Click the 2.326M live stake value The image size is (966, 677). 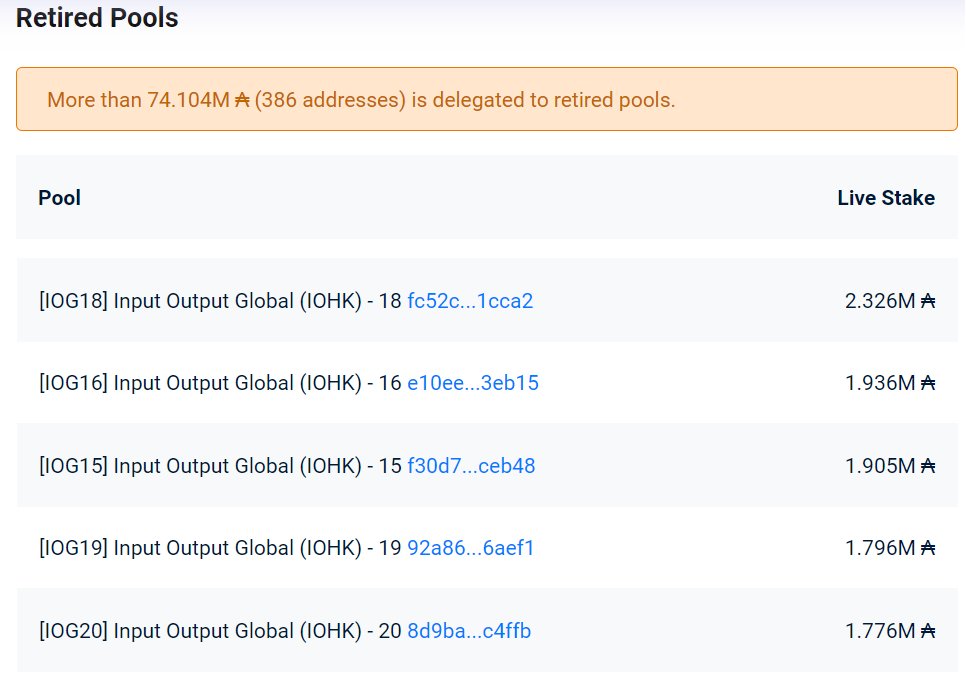890,301
